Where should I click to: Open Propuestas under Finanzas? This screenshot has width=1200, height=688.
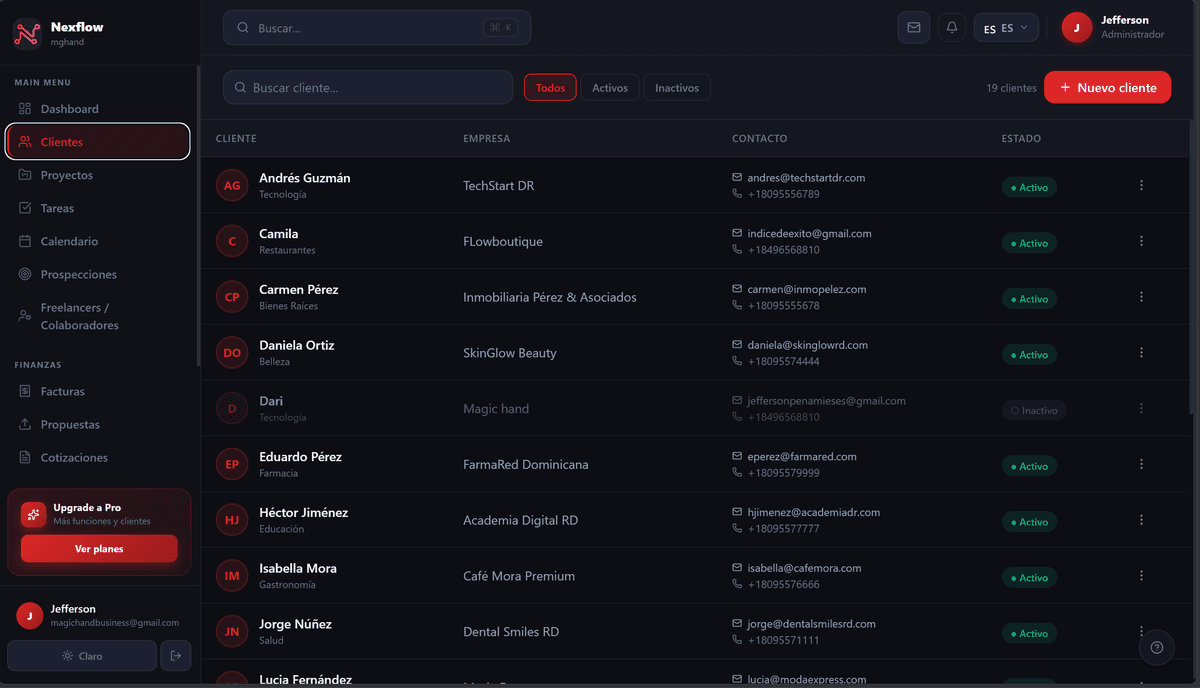pyautogui.click(x=99, y=424)
